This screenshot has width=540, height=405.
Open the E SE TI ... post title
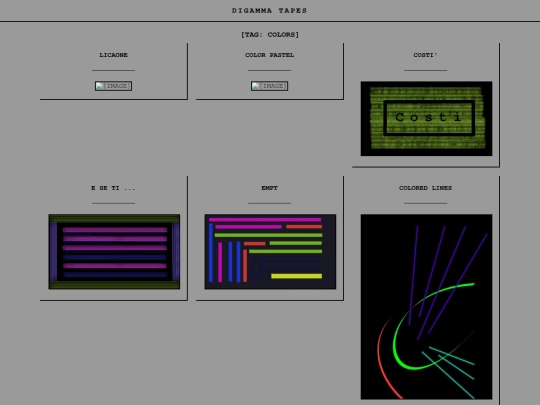point(113,188)
